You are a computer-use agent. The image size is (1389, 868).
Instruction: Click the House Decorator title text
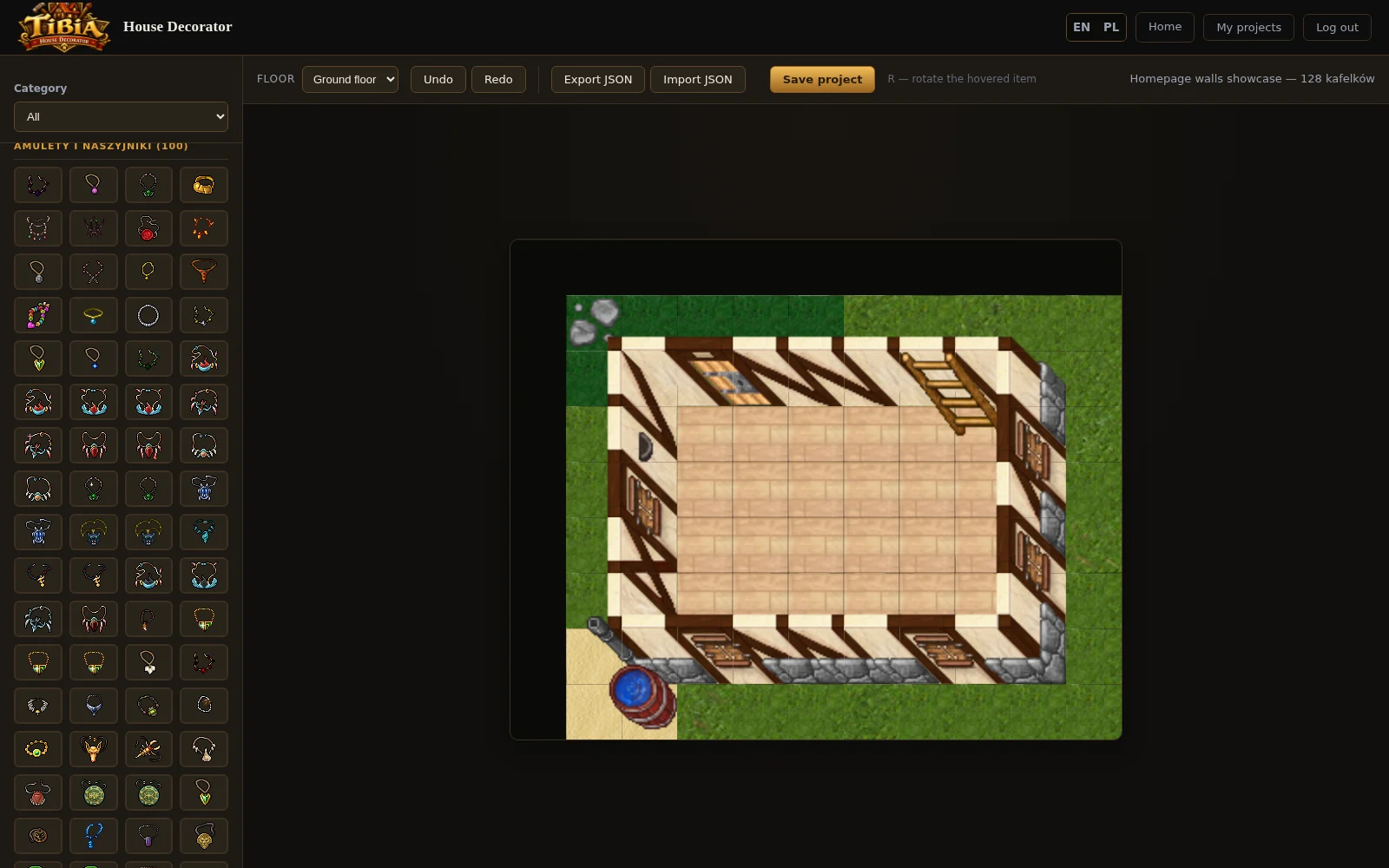pos(178,27)
